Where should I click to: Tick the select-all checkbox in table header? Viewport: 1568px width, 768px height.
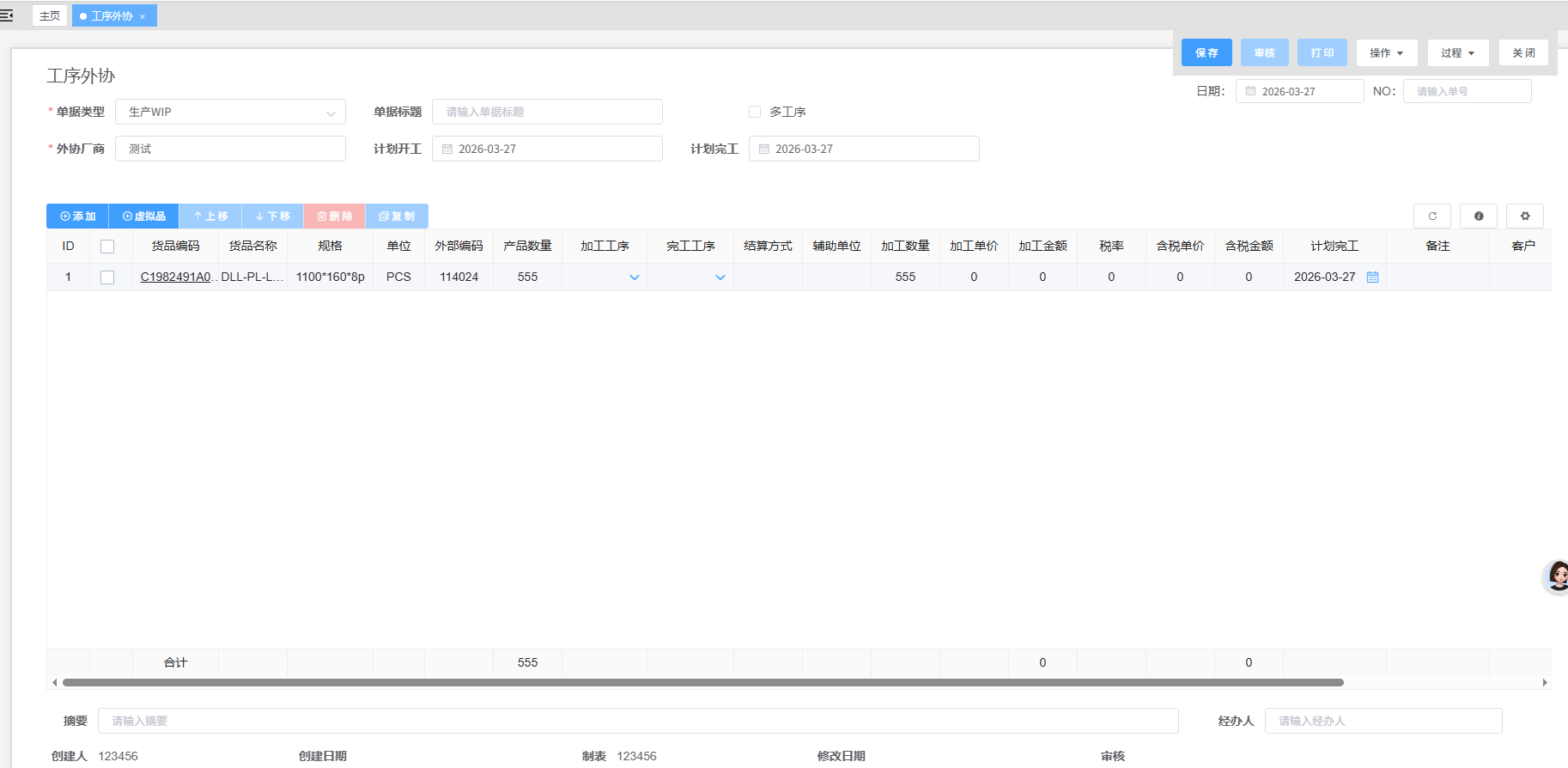pyautogui.click(x=107, y=247)
